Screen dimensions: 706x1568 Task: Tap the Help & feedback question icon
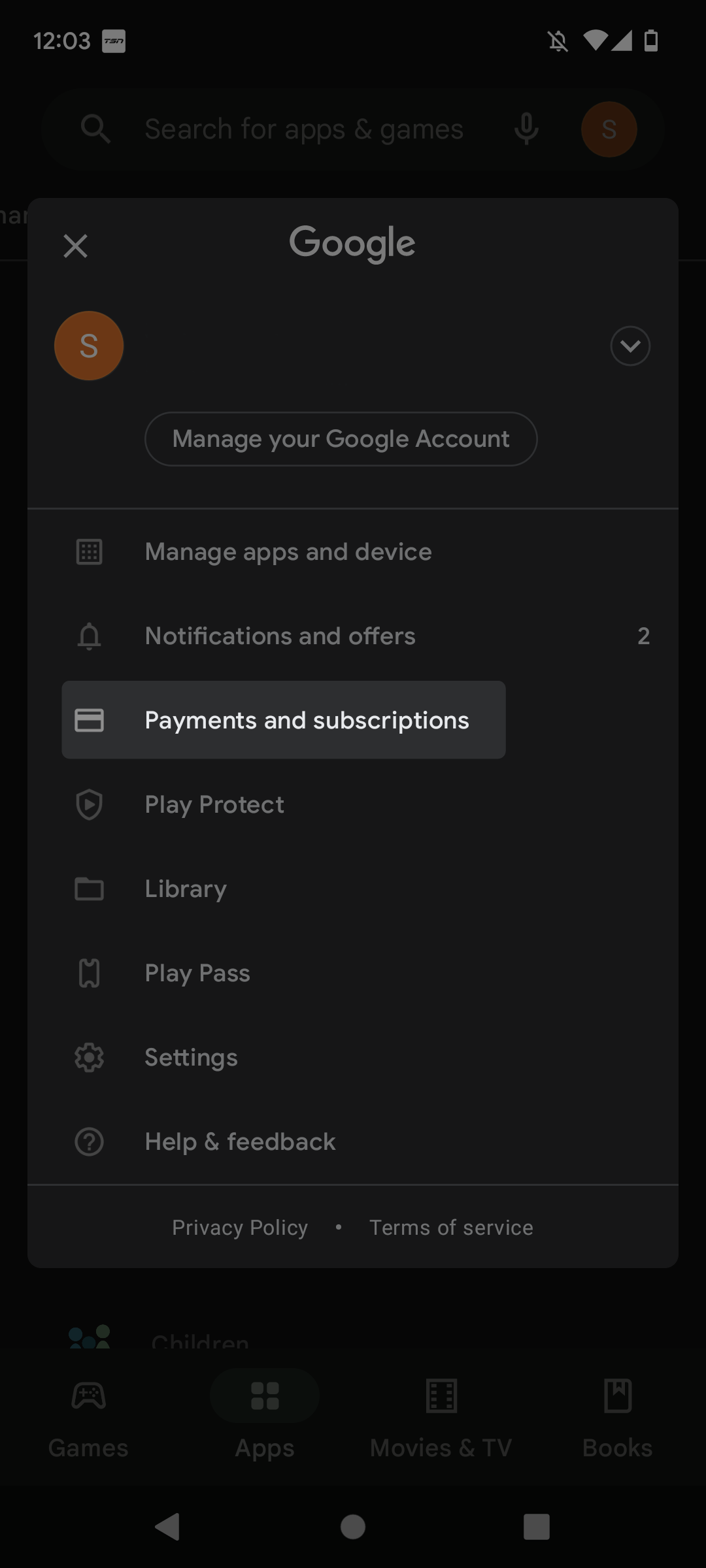[x=90, y=1142]
